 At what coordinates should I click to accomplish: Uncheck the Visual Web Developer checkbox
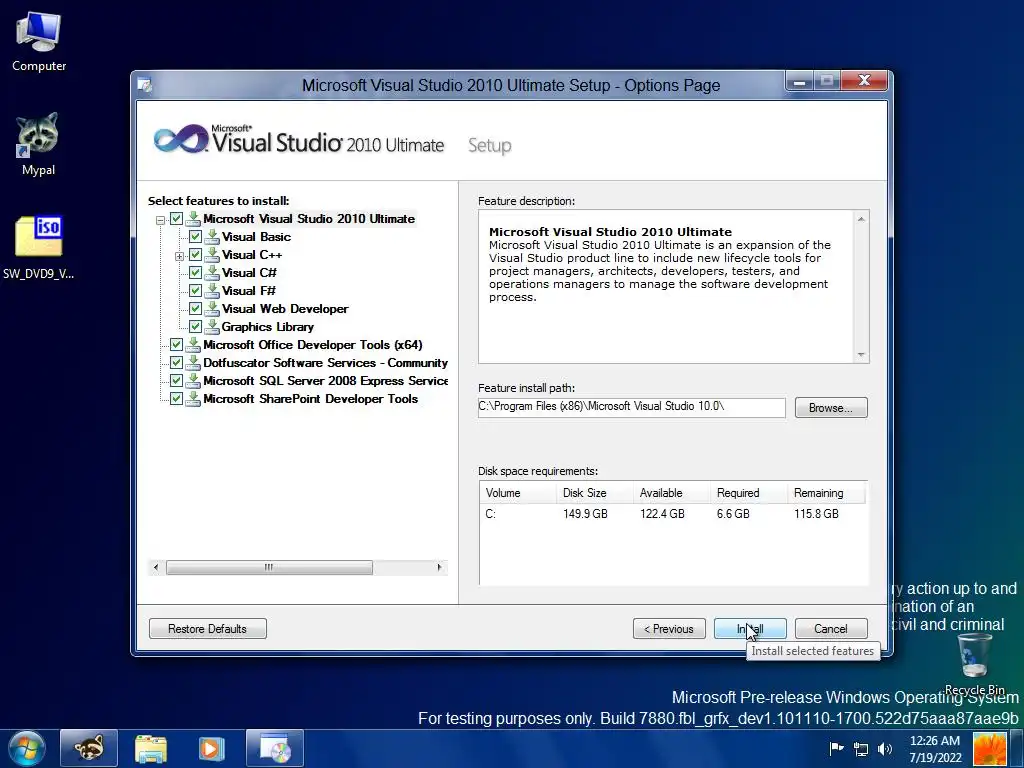click(195, 308)
